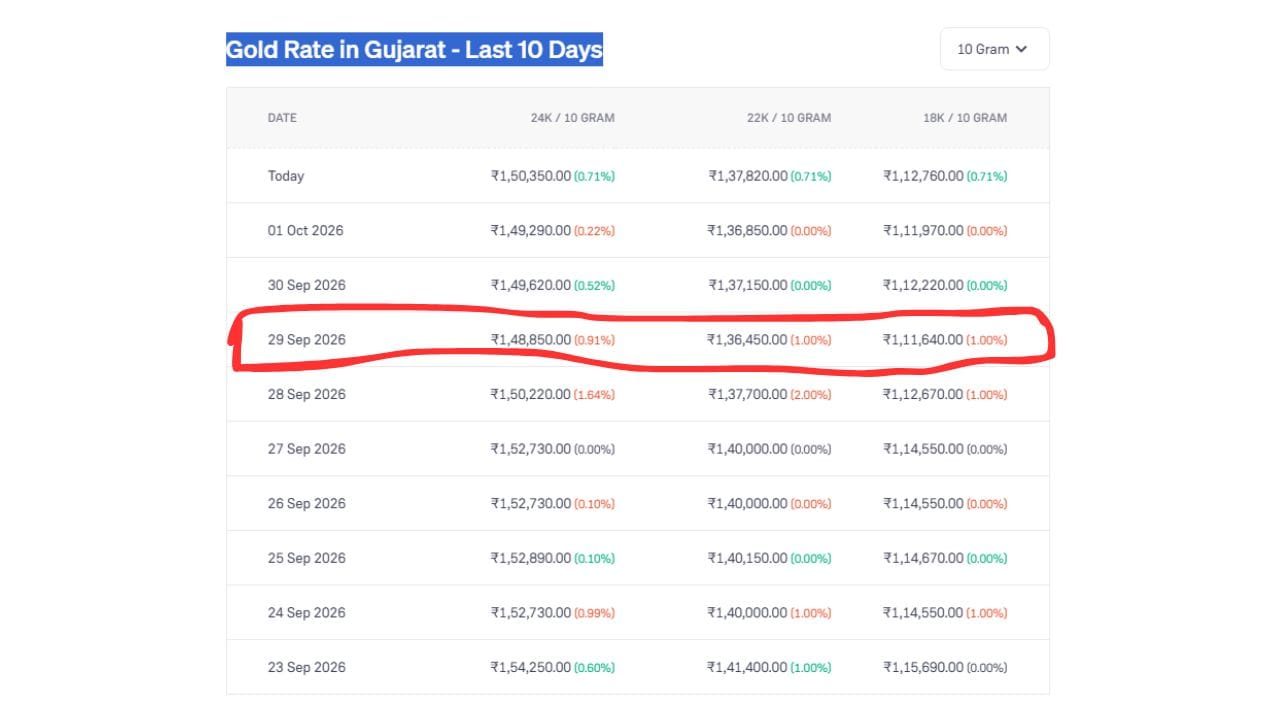Click the DATE column header

(282, 118)
